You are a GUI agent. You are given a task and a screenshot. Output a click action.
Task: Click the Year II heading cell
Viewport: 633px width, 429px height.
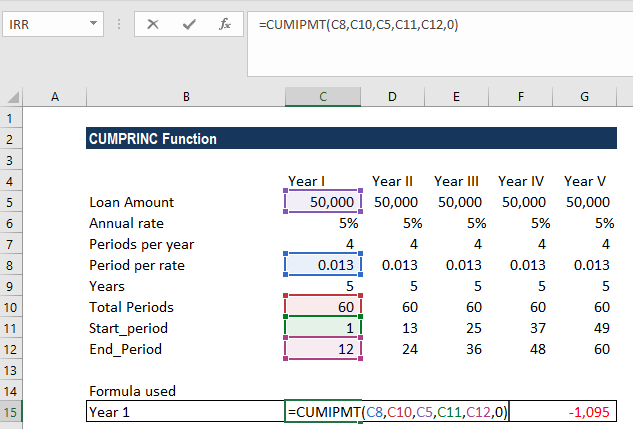pos(392,181)
